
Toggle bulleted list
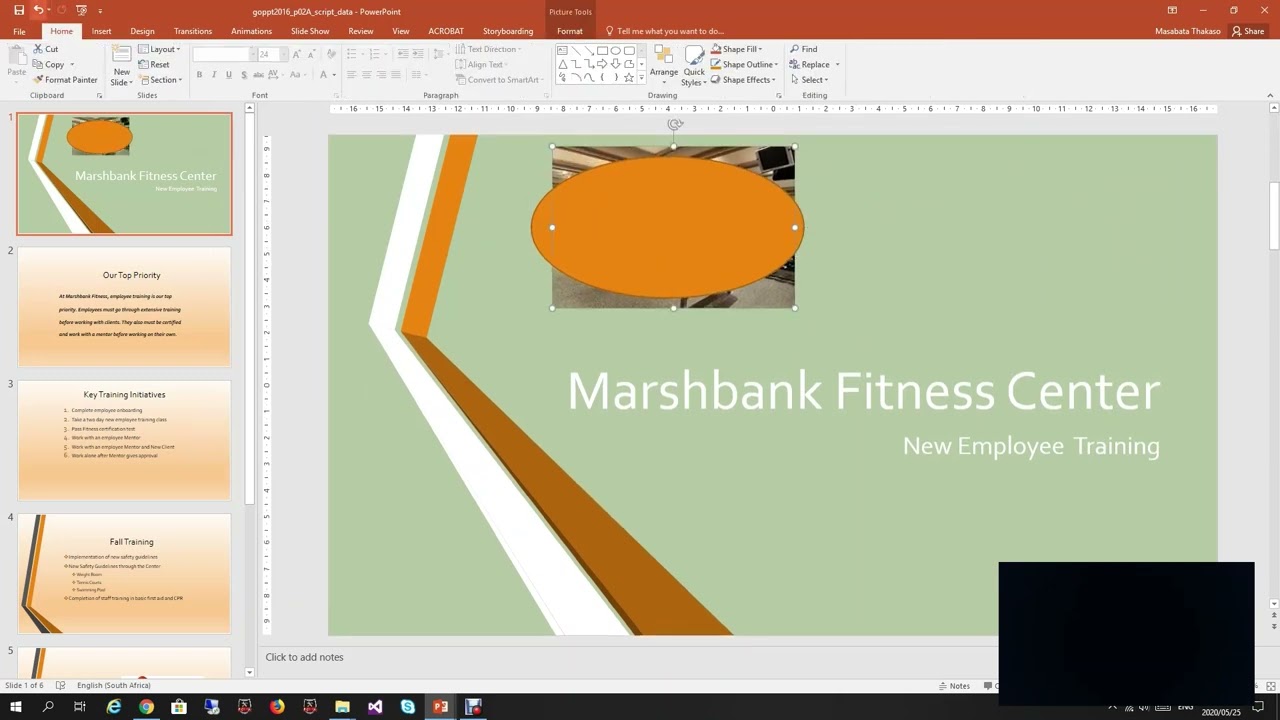pos(351,54)
